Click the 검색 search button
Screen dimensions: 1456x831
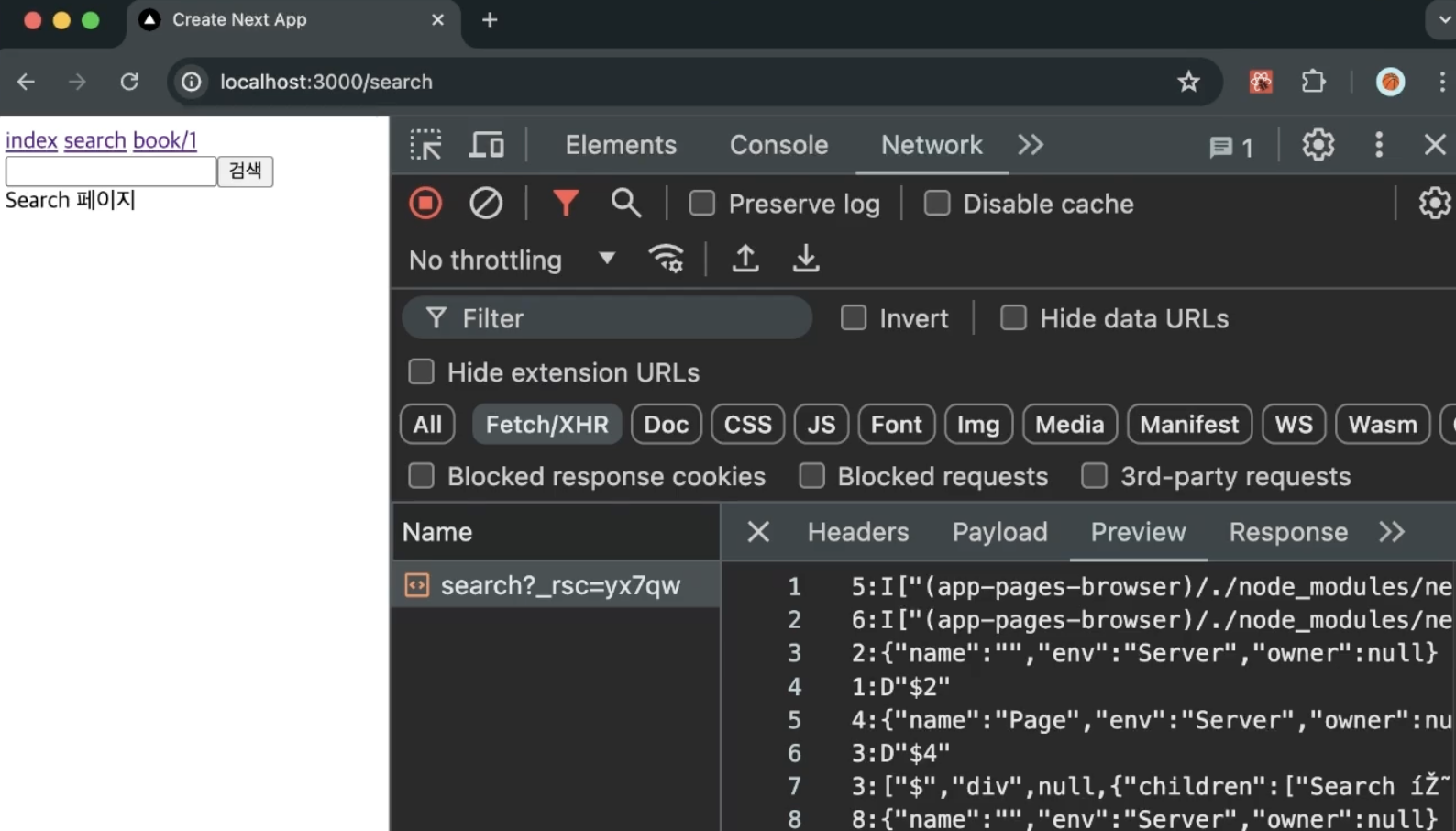pyautogui.click(x=245, y=171)
